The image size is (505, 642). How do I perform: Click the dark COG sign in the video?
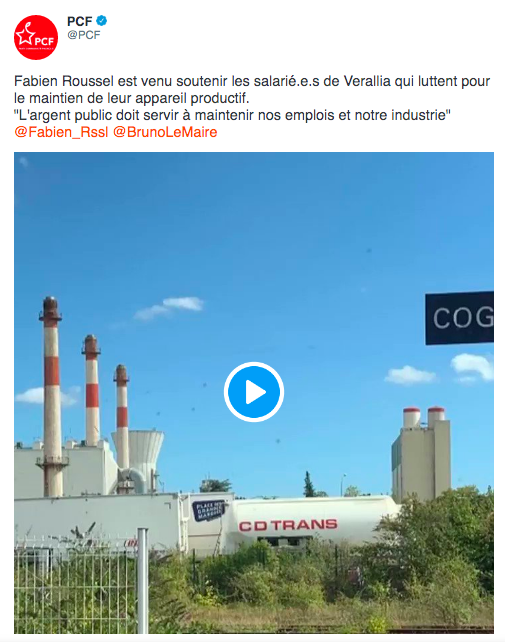(x=459, y=318)
